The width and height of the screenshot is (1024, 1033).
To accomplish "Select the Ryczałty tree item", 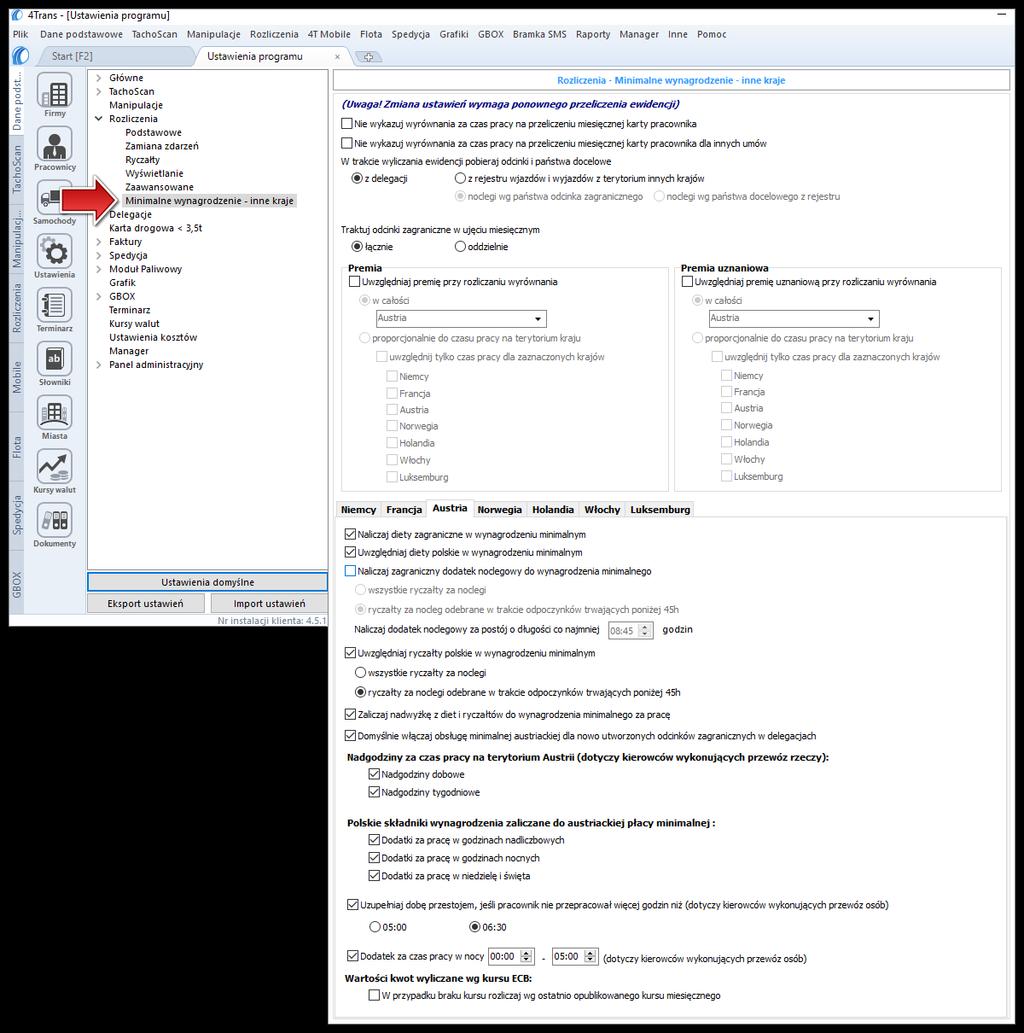I will tap(142, 159).
